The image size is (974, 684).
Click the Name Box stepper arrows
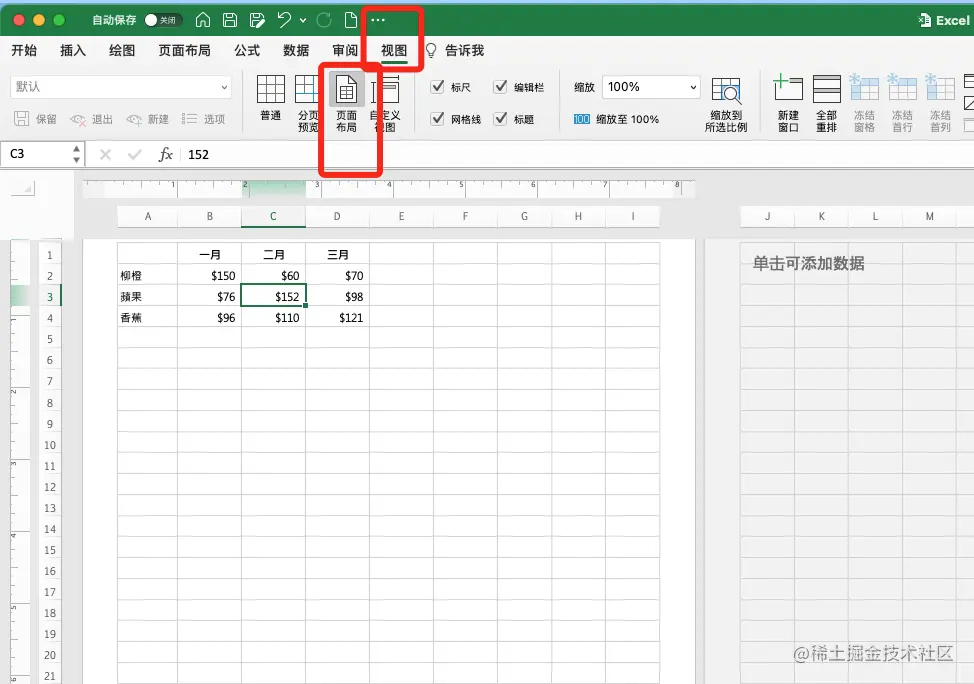pyautogui.click(x=76, y=154)
